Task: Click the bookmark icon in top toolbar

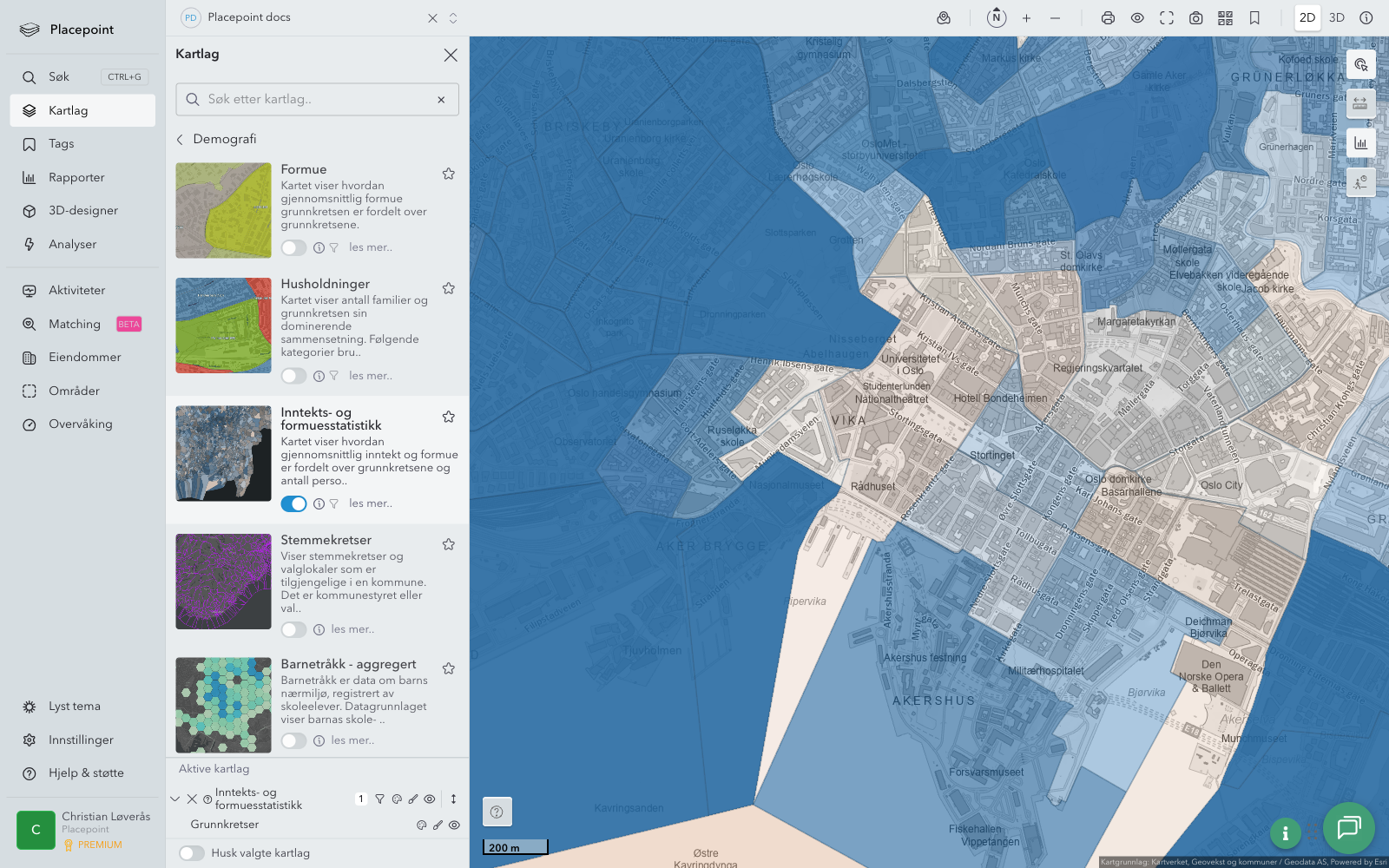Action: point(1254,17)
